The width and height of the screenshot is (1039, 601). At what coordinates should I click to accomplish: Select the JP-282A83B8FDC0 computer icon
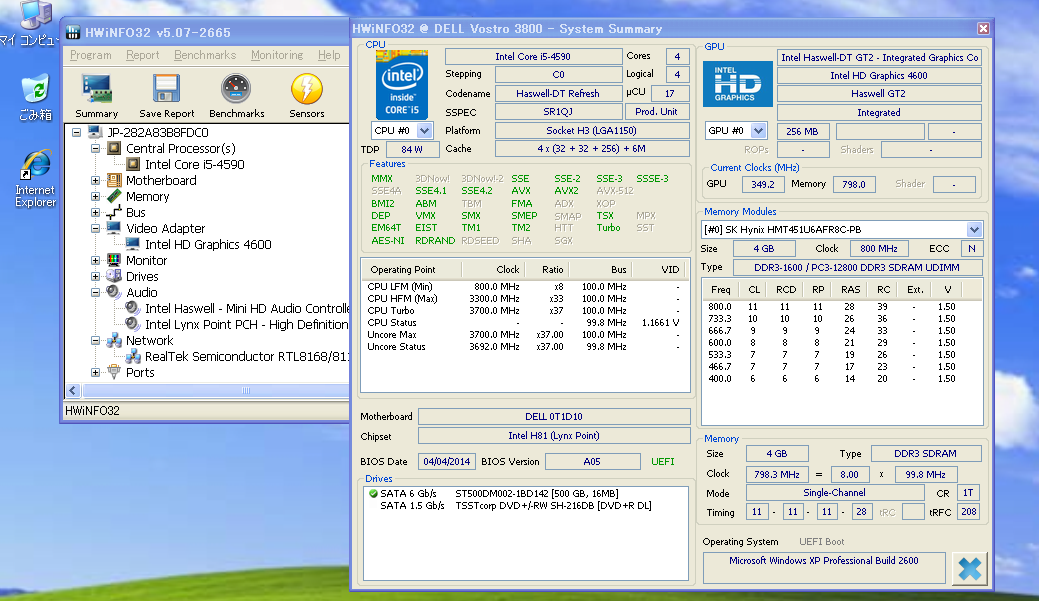click(95, 133)
